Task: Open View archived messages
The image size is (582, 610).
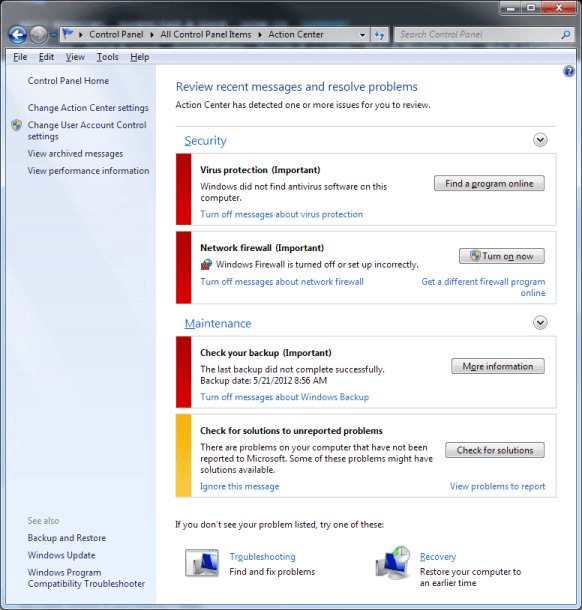Action: click(75, 154)
